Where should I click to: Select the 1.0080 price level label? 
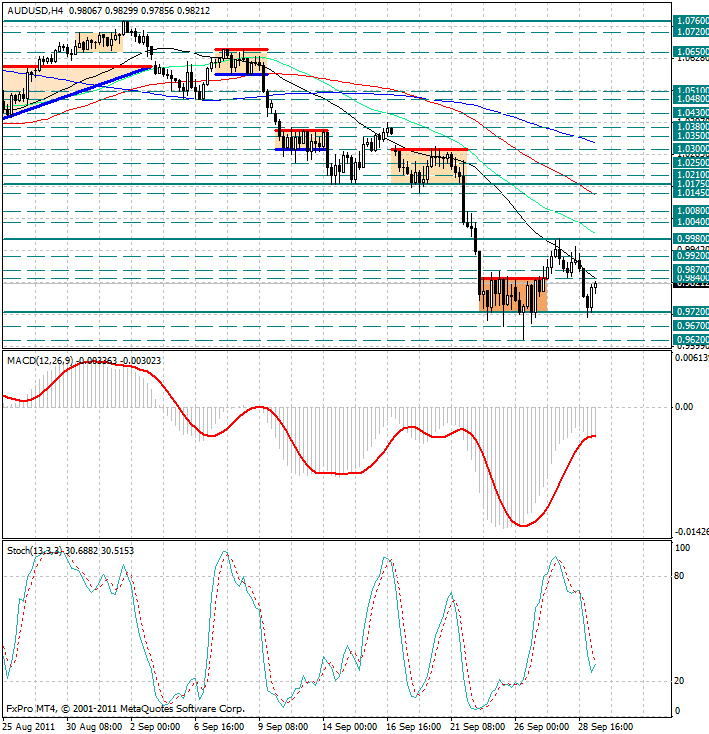click(x=691, y=211)
